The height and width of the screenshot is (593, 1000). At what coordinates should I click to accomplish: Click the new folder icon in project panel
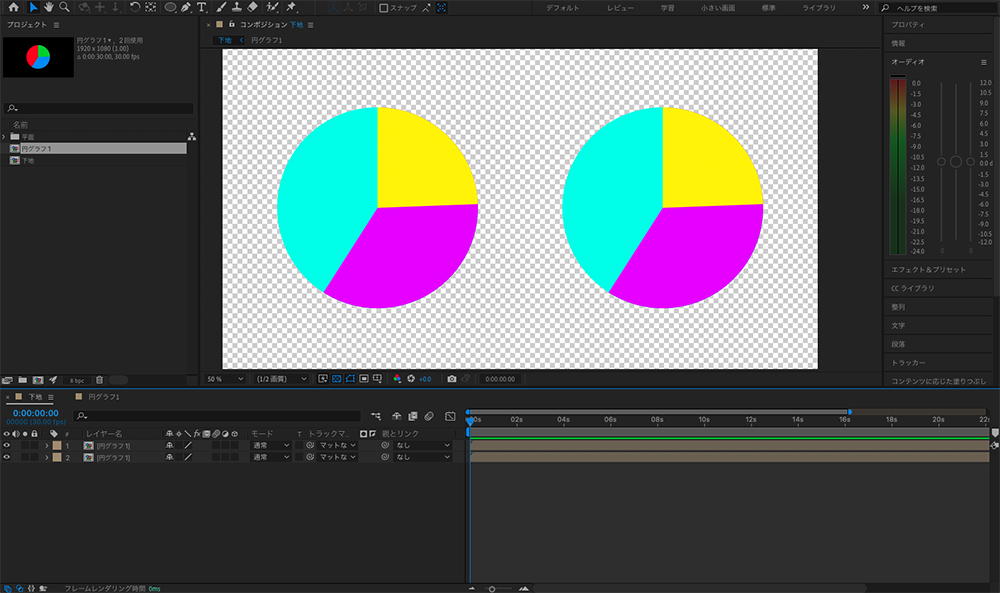coord(22,380)
